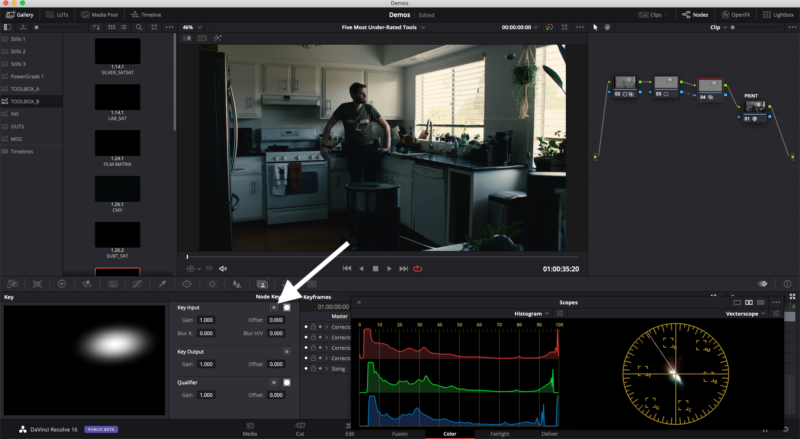The image size is (800, 439).
Task: Toggle the Key Output invert button
Action: point(287,352)
